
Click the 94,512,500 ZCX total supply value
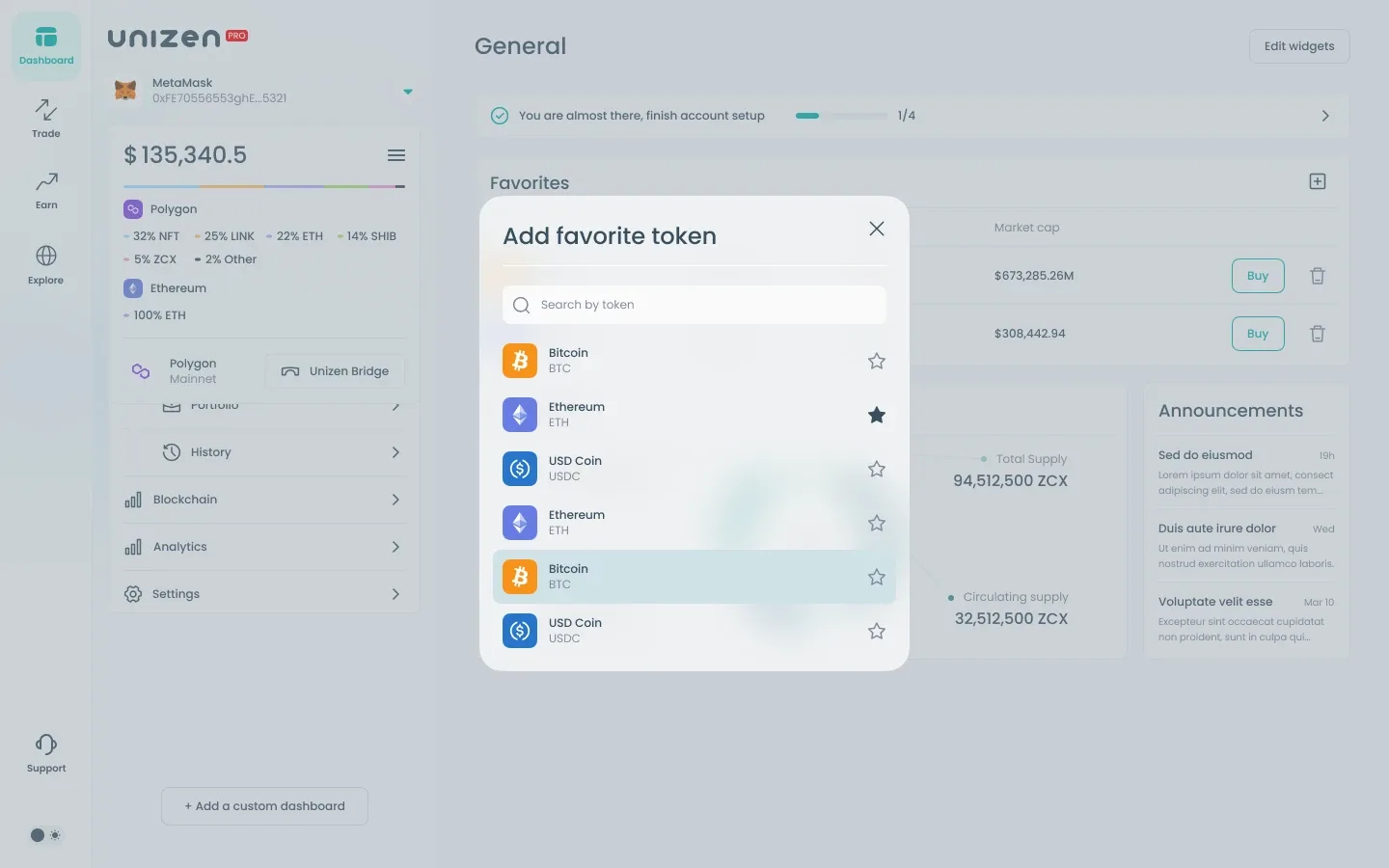[1010, 481]
